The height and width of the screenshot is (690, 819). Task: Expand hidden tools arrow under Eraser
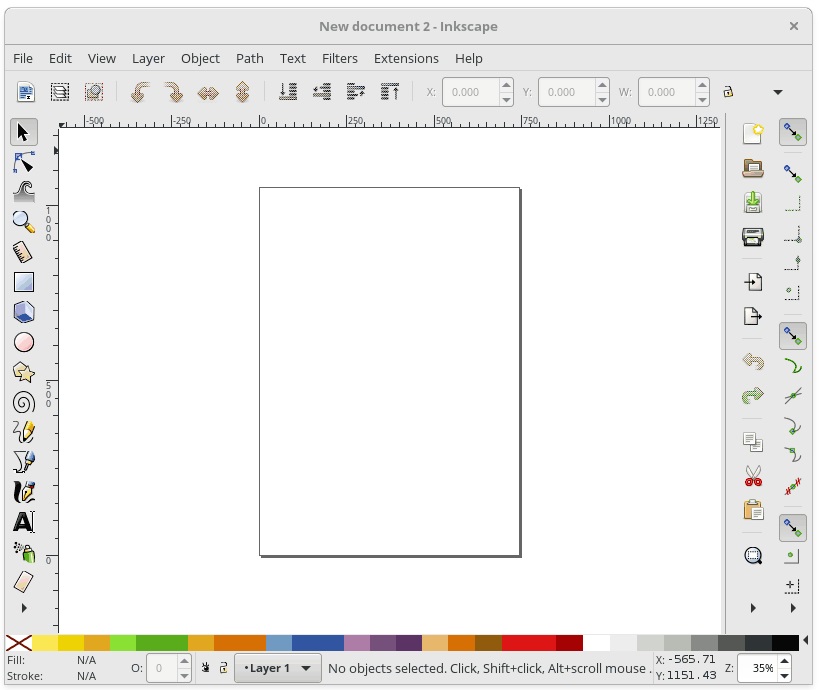pos(24,608)
